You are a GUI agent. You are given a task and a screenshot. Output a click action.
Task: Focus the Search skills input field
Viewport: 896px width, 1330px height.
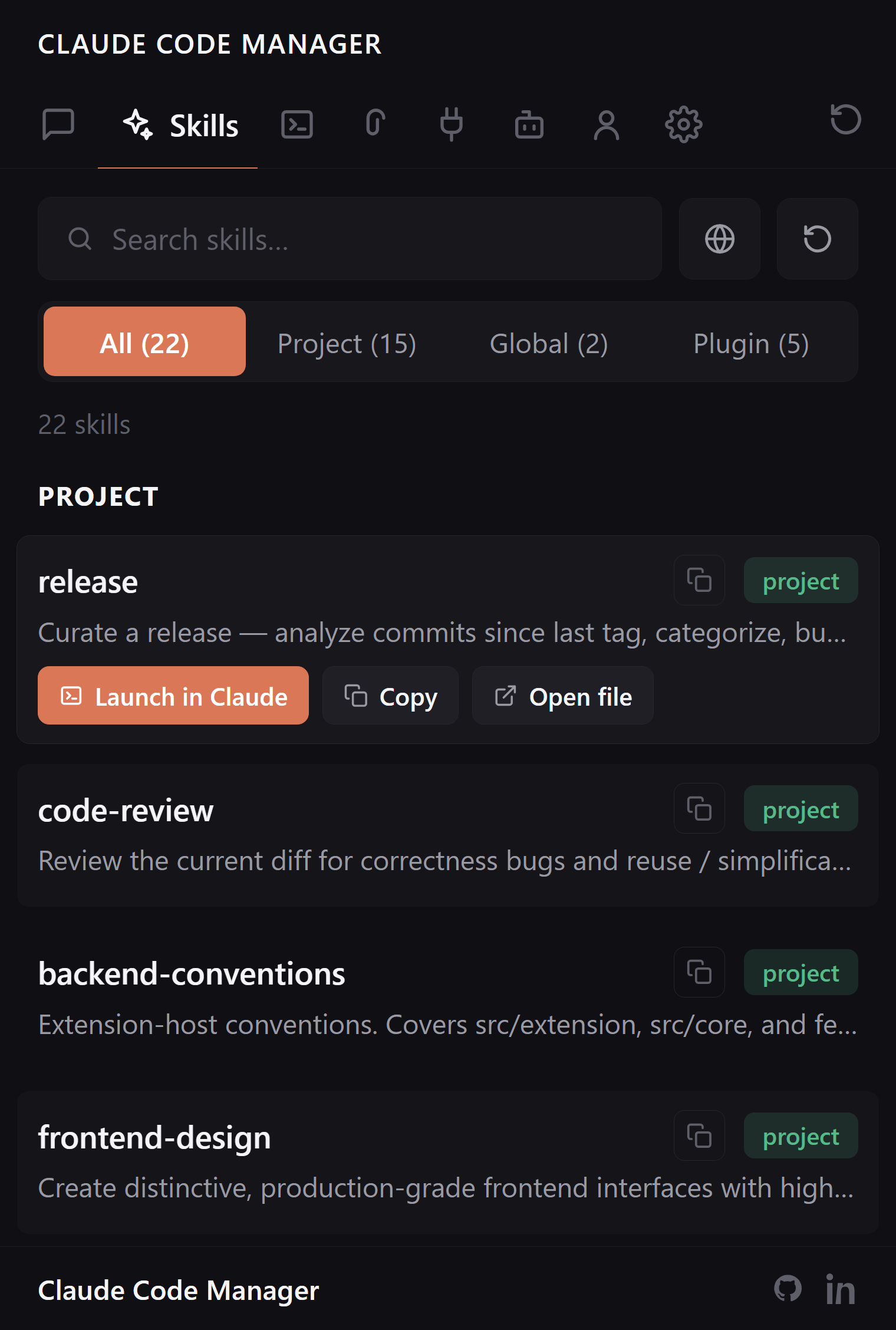[x=350, y=239]
